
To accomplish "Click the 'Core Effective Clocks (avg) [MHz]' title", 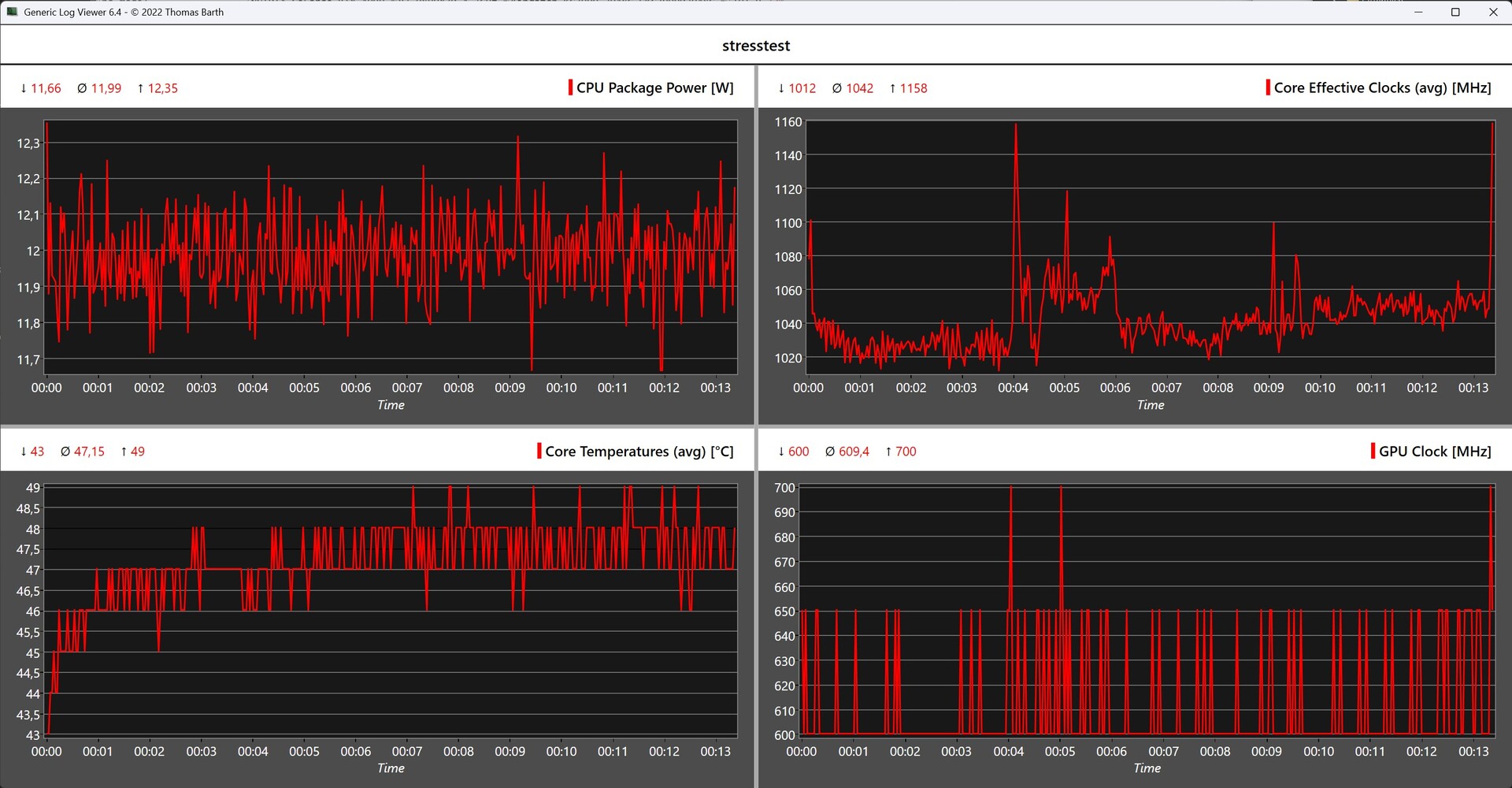I will tap(1383, 87).
